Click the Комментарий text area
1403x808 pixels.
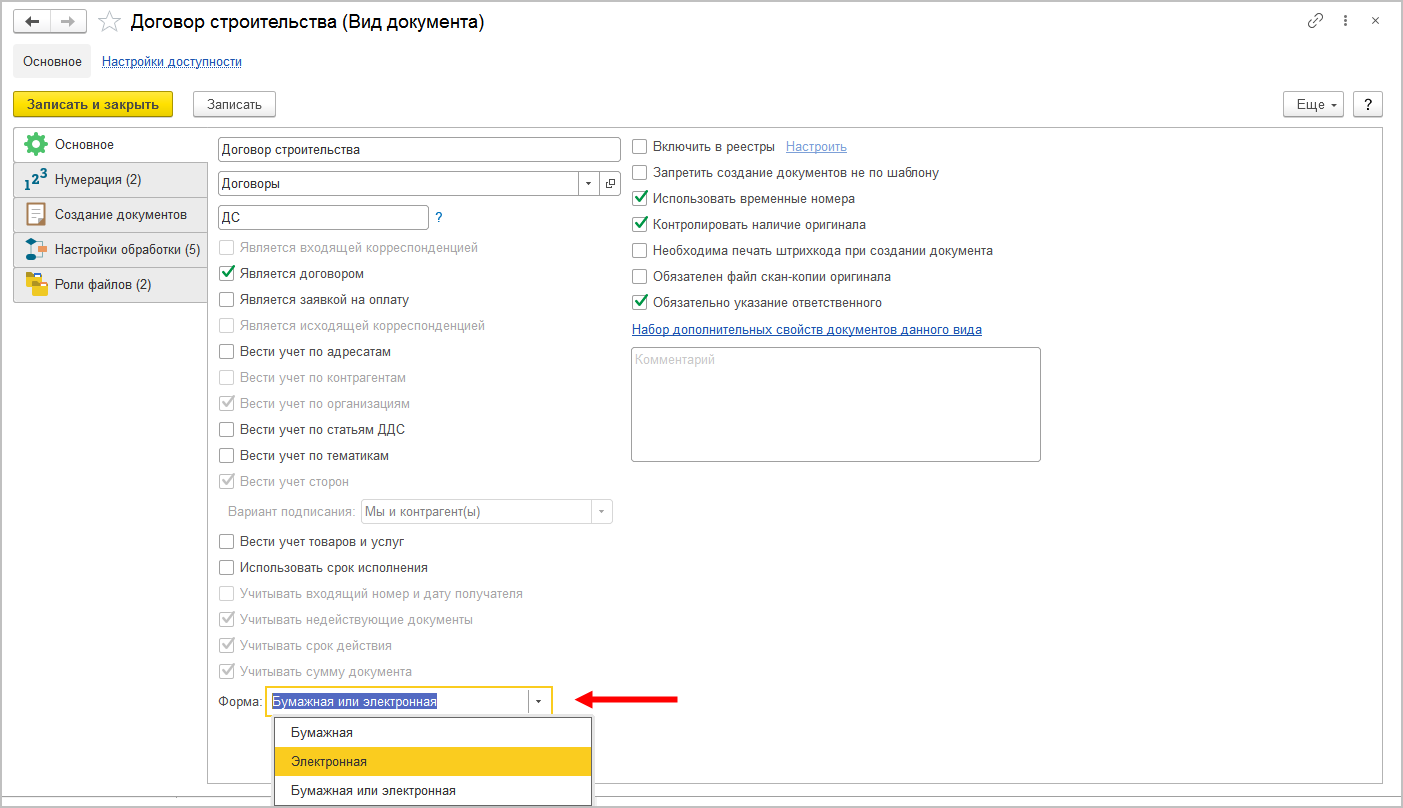836,404
